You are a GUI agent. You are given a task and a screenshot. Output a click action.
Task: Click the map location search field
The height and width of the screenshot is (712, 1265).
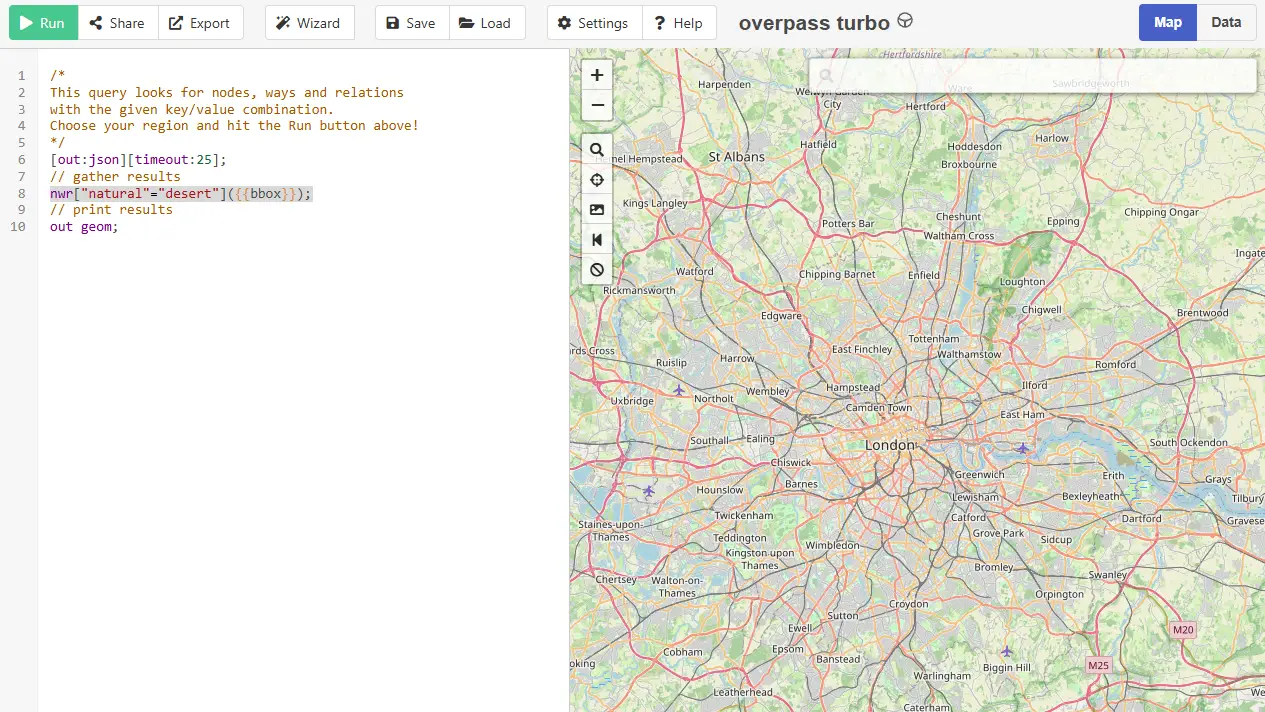pos(1032,76)
